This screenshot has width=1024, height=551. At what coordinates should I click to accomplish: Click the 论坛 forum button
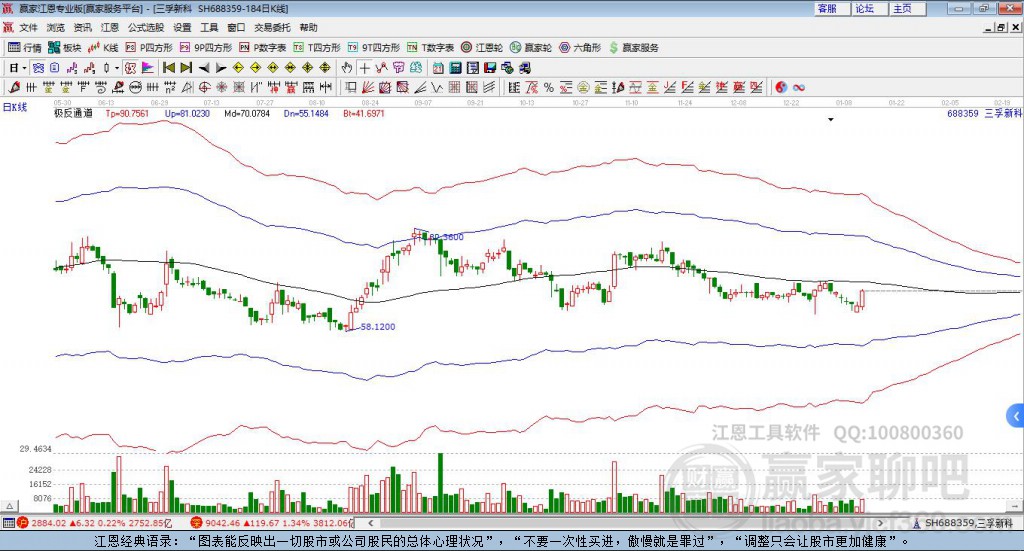tap(869, 8)
